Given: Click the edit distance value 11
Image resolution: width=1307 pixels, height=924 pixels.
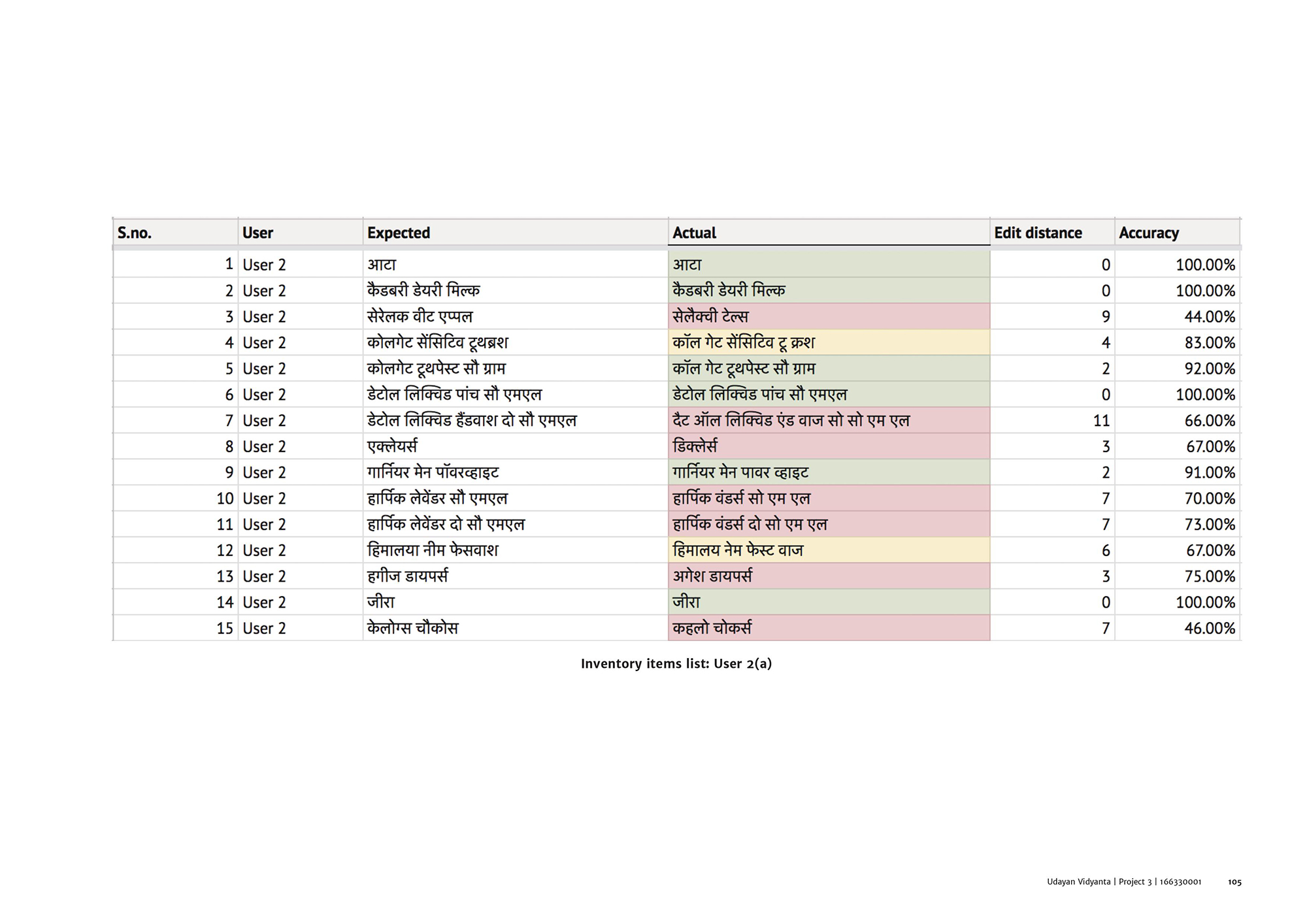Looking at the screenshot, I should 1101,421.
